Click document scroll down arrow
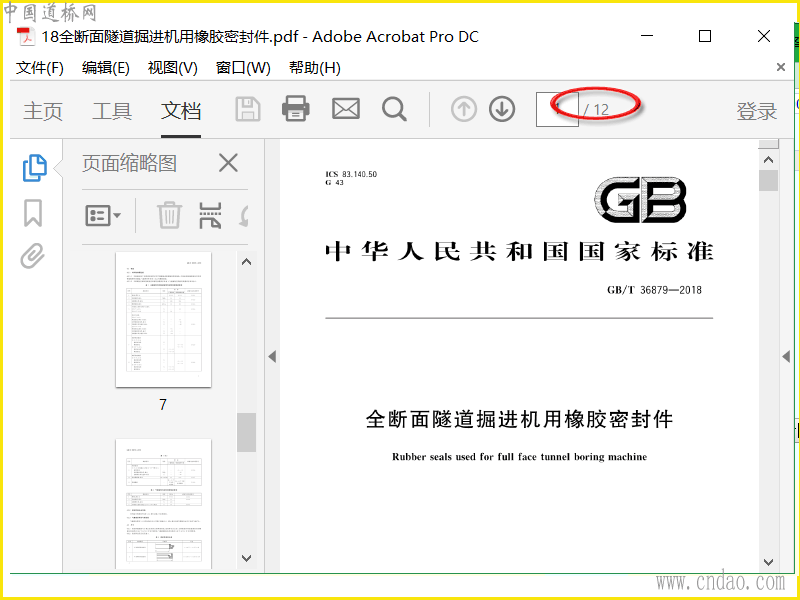This screenshot has height=600, width=800. tap(768, 562)
